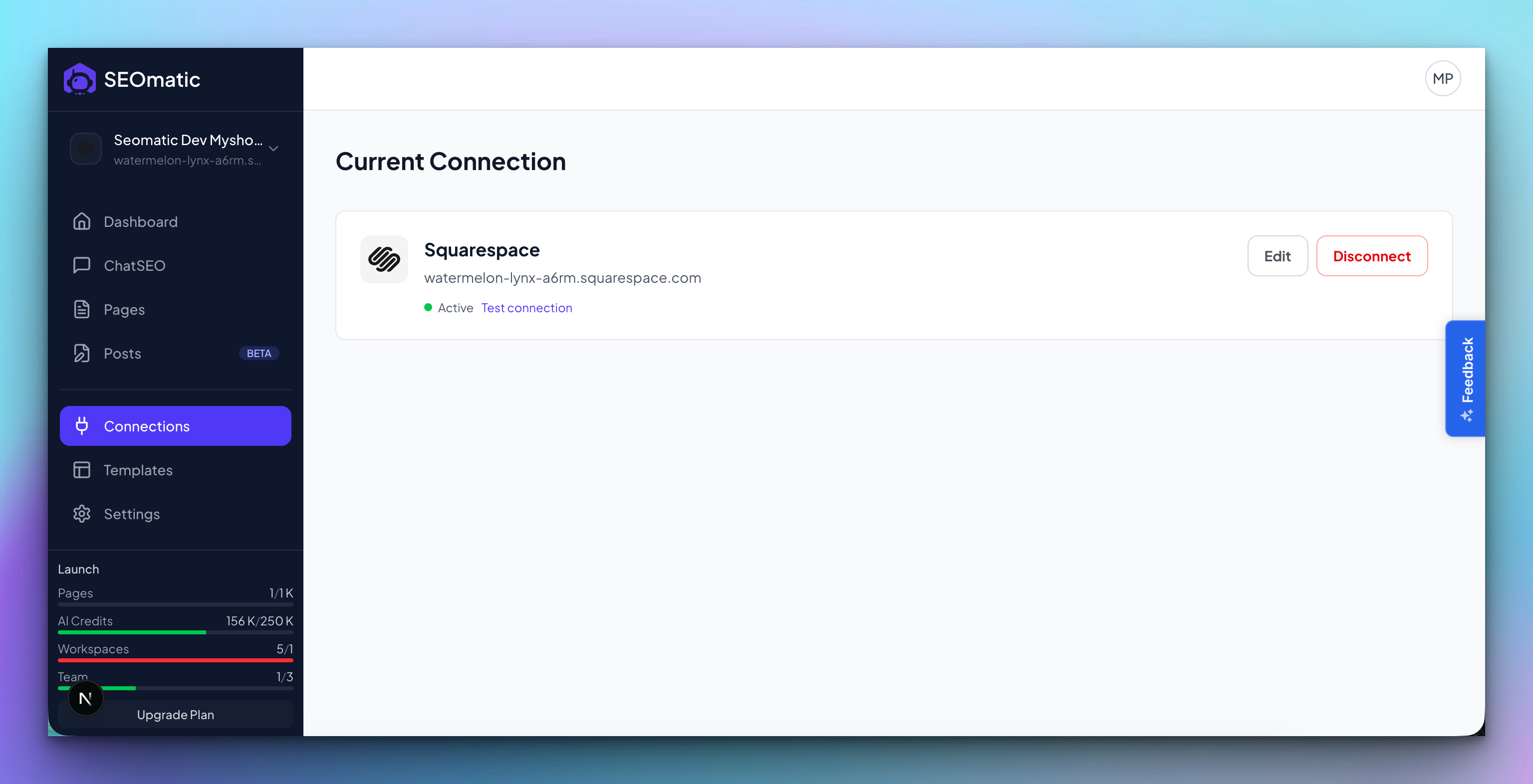Open the MP user avatar menu
1533x784 pixels.
click(x=1443, y=78)
